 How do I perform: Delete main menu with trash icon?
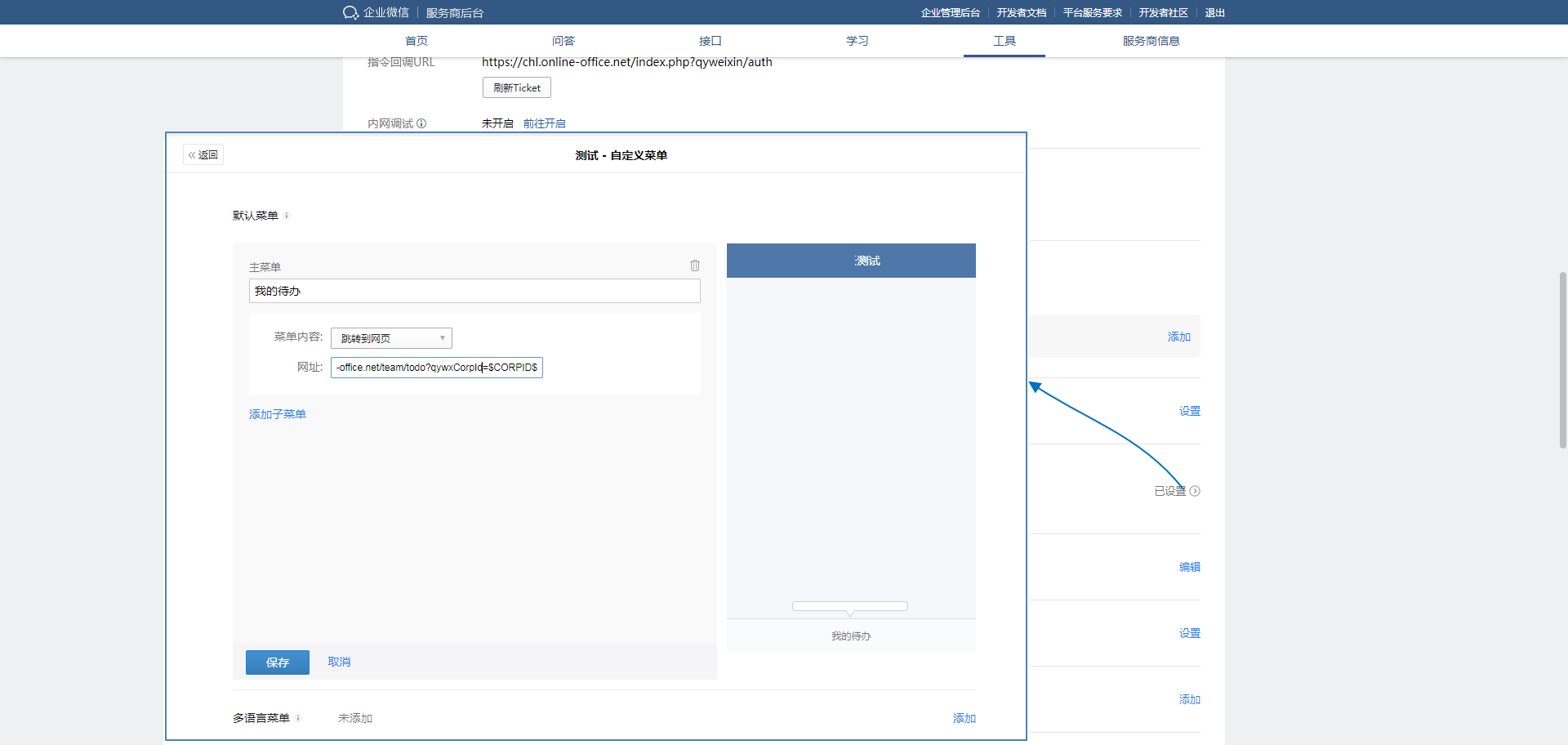[694, 265]
